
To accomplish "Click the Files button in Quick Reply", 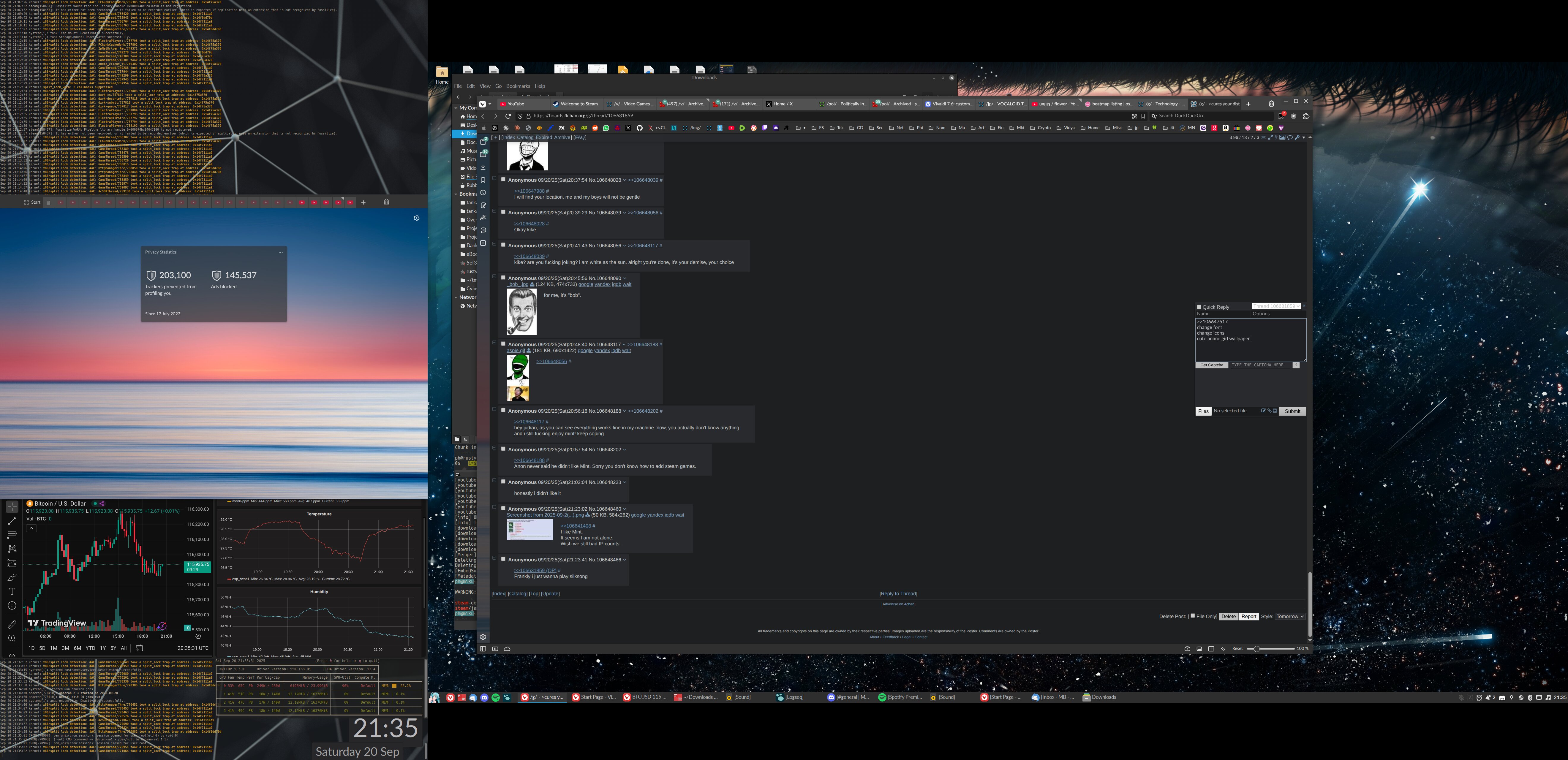I will coord(1203,411).
